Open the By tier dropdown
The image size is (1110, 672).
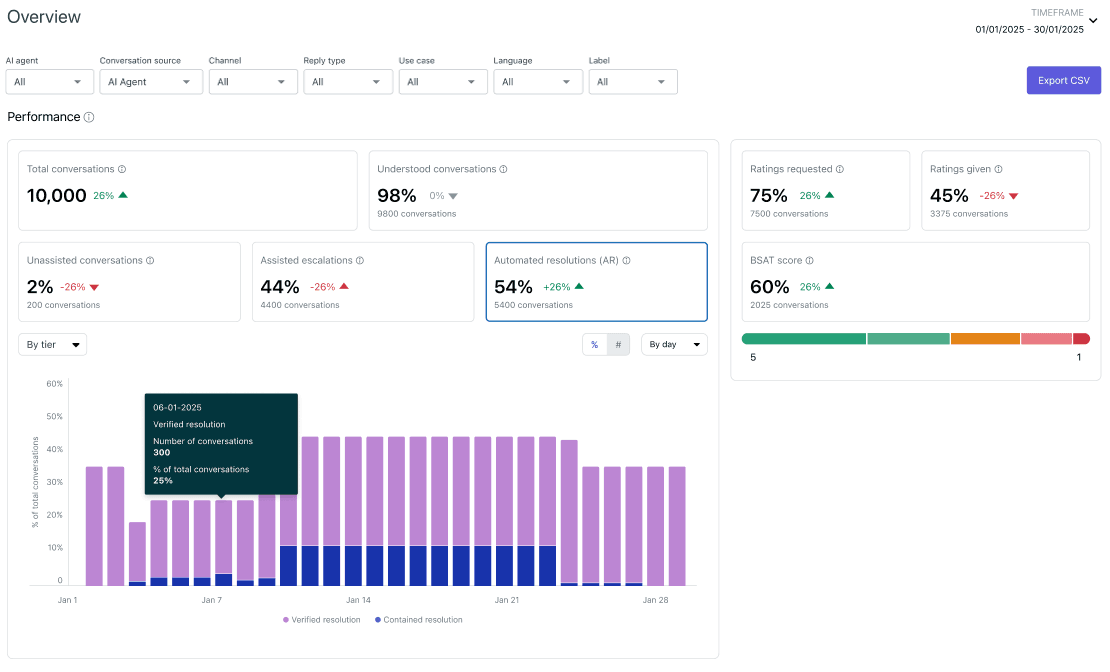pyautogui.click(x=52, y=345)
